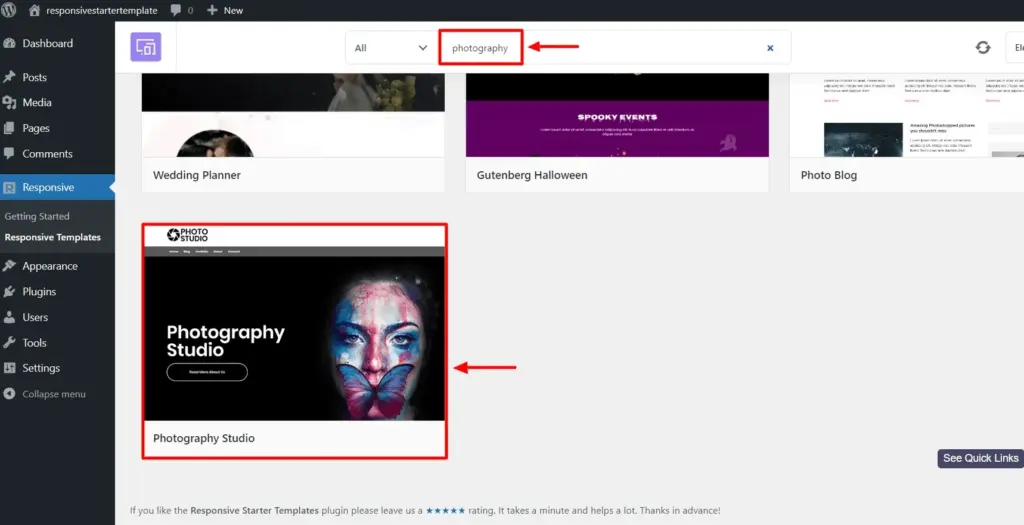Click the WordPress logo icon
Viewport: 1024px width, 525px height.
11,10
